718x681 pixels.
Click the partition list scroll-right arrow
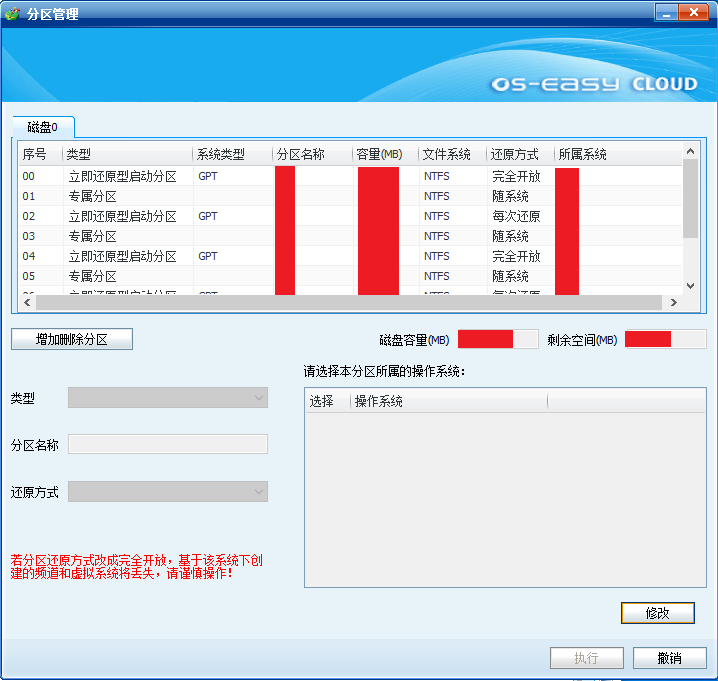click(x=673, y=302)
